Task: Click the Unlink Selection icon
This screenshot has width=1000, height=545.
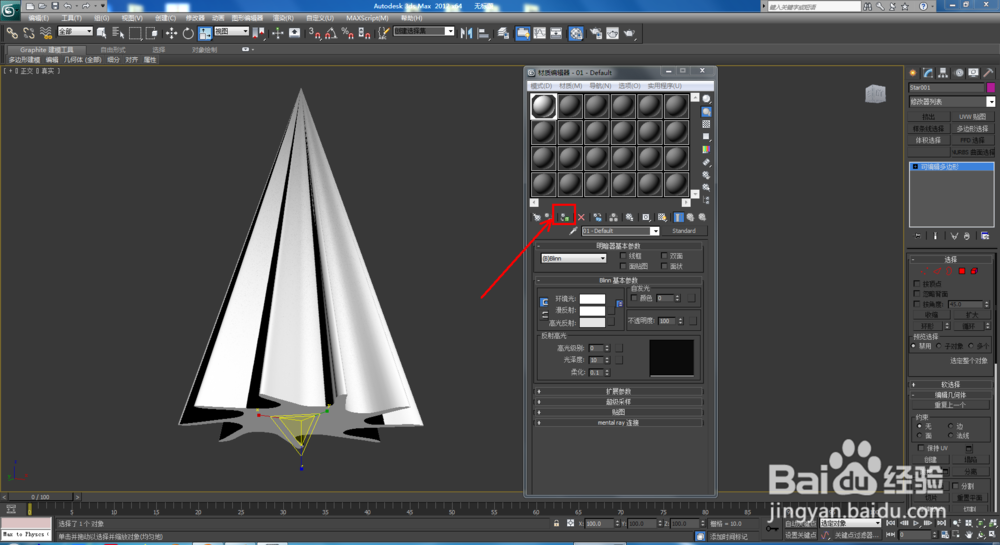Action: (29, 33)
